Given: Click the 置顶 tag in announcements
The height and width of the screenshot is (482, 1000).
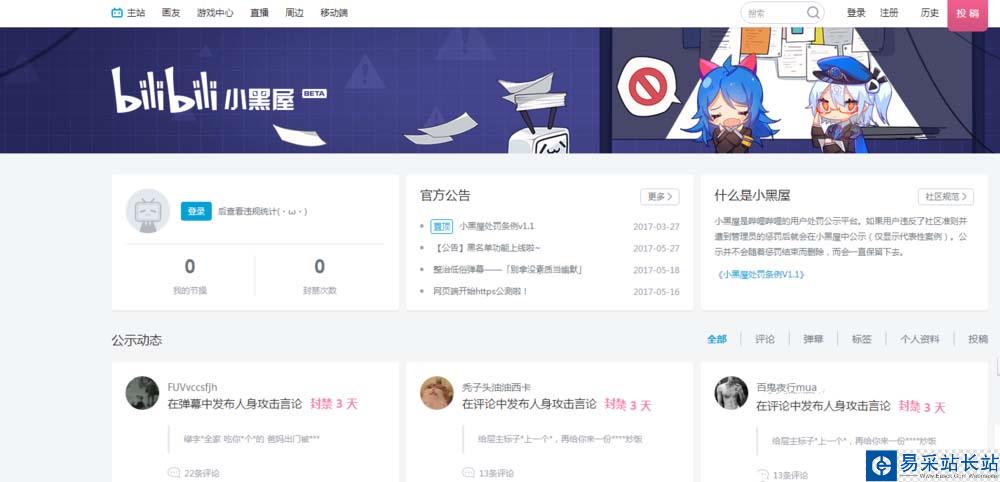Looking at the screenshot, I should point(441,226).
